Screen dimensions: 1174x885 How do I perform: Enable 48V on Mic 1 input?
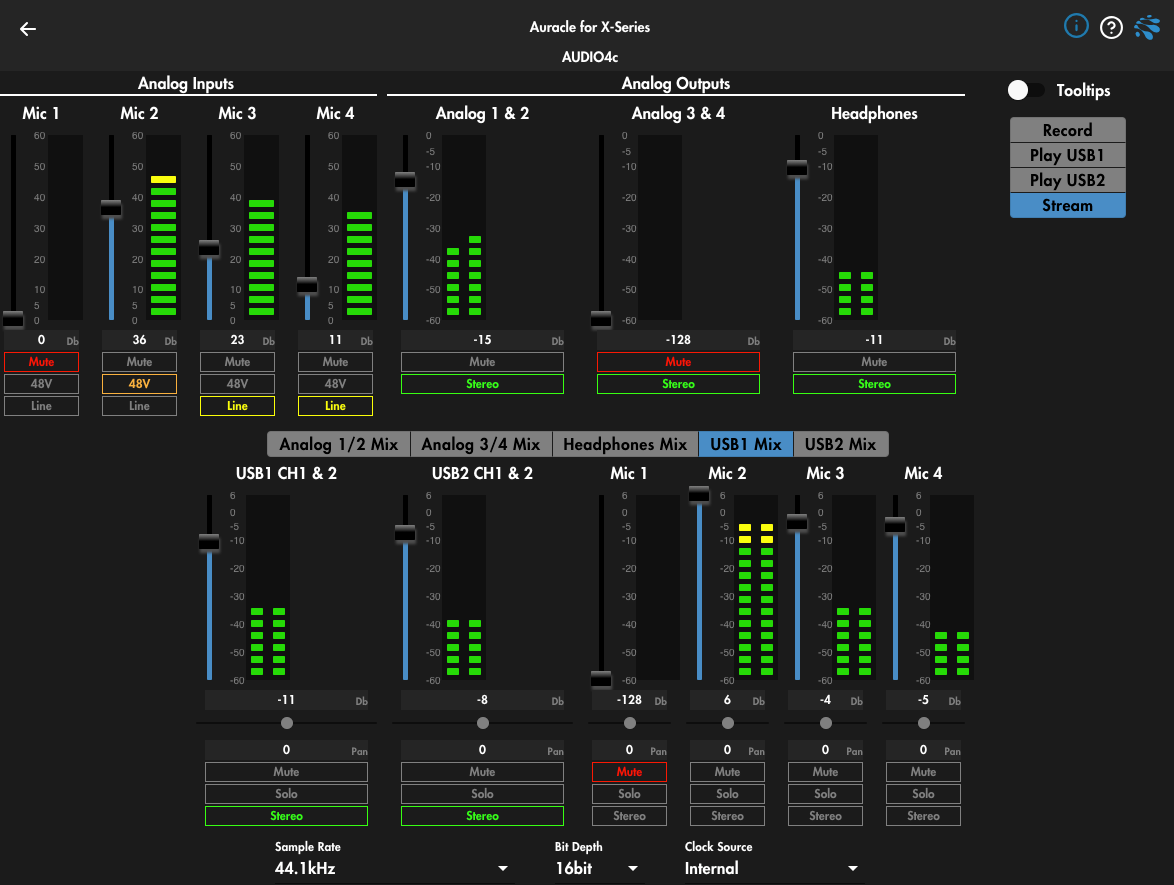[x=41, y=384]
